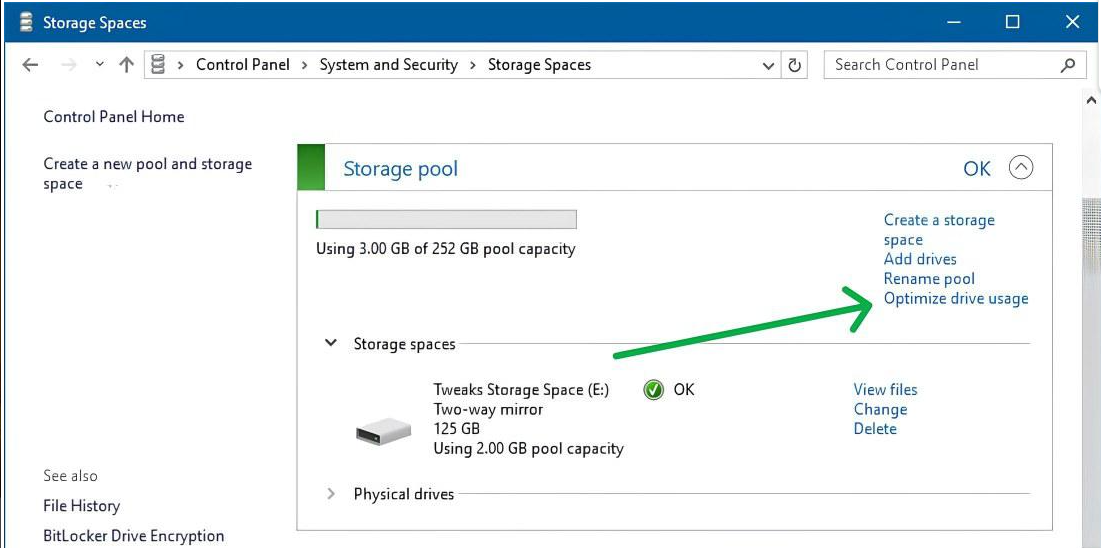Click the search magnifier icon

(x=1068, y=65)
